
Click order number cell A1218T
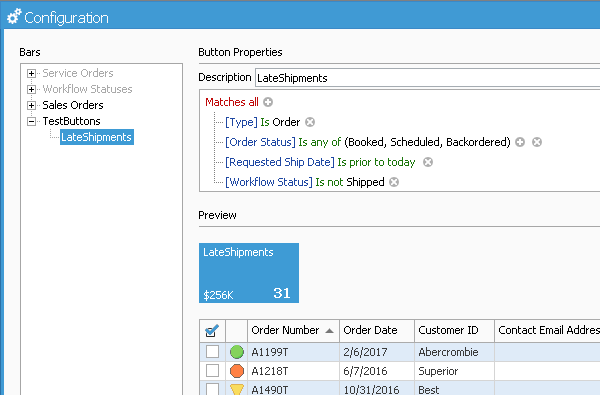[x=293, y=371]
